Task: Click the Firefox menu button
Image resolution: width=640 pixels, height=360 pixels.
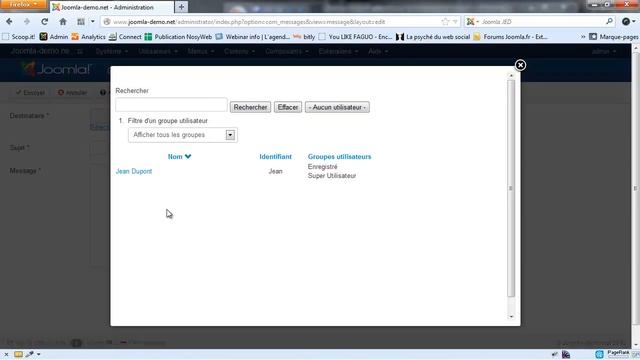Action: coord(22,4)
